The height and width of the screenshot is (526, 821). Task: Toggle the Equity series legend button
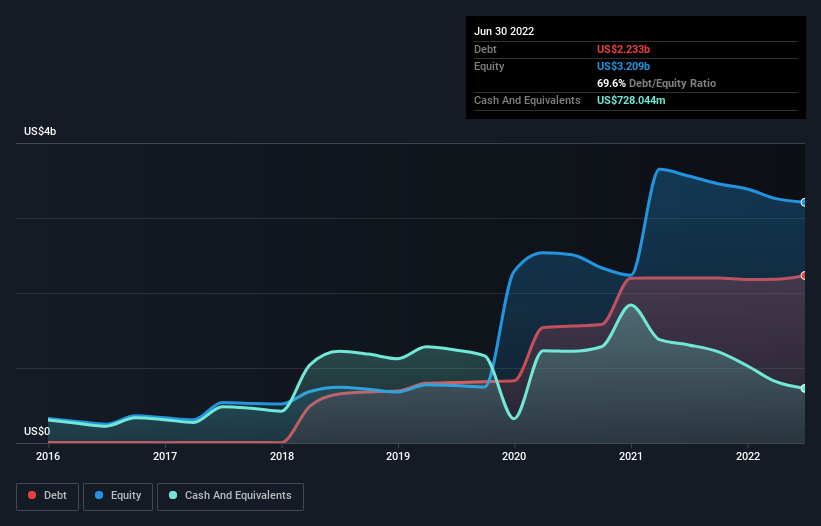click(x=118, y=496)
